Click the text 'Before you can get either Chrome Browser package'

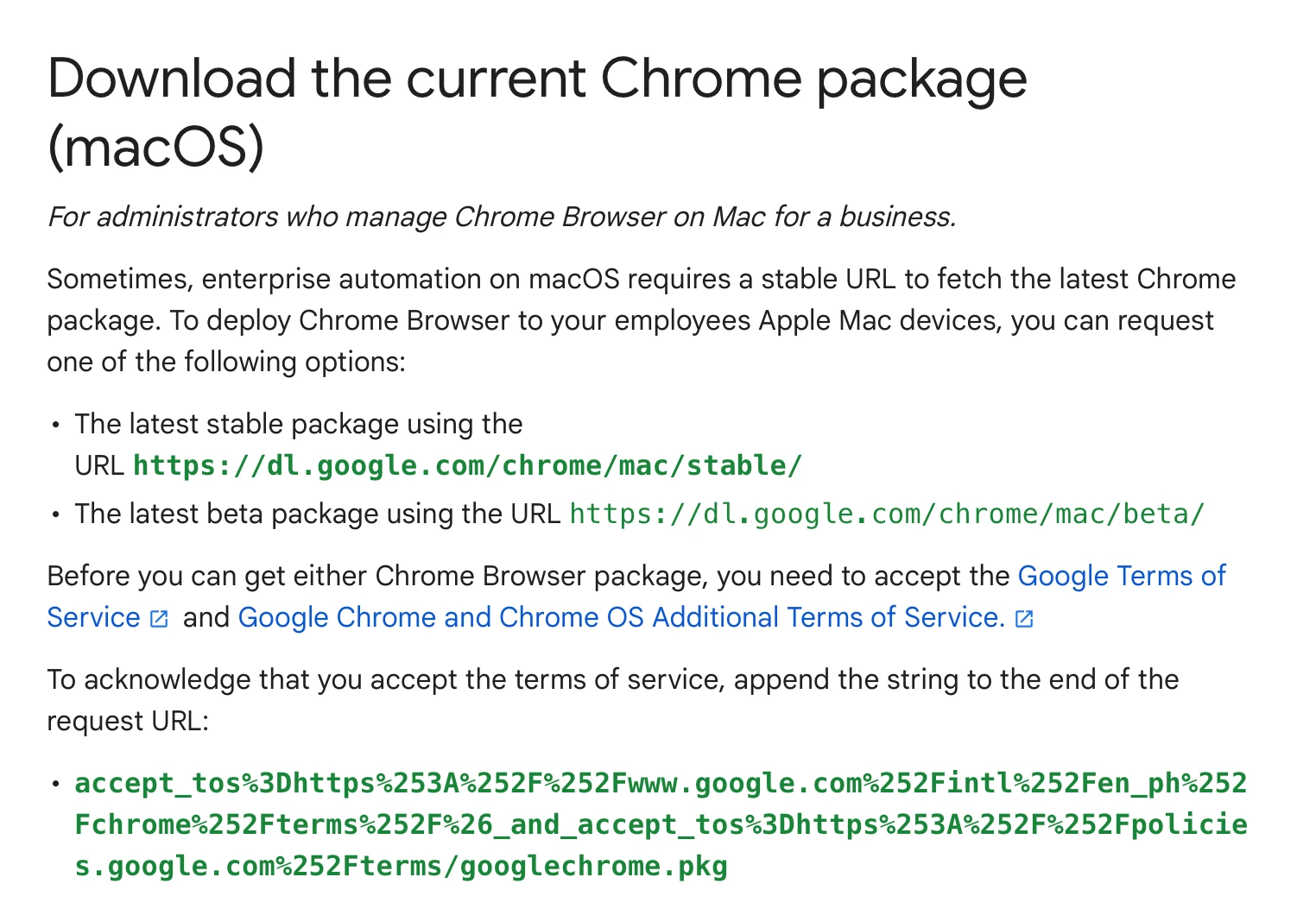tap(376, 576)
